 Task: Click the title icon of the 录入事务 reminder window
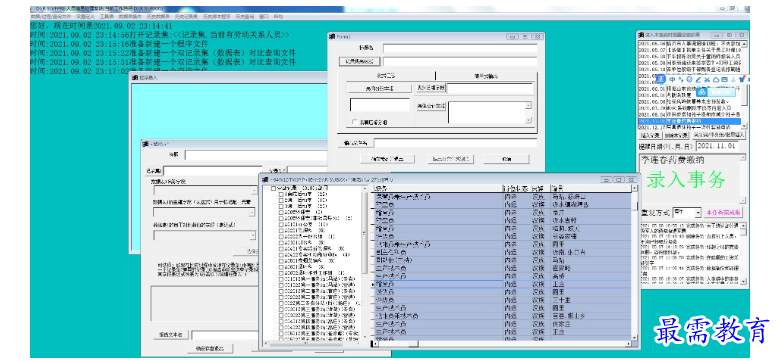pos(641,35)
